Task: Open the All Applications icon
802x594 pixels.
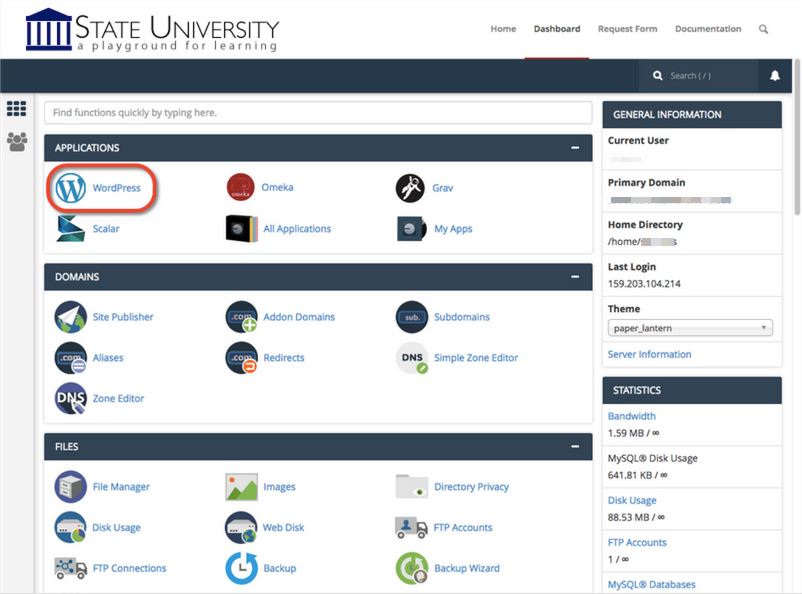Action: click(x=241, y=228)
